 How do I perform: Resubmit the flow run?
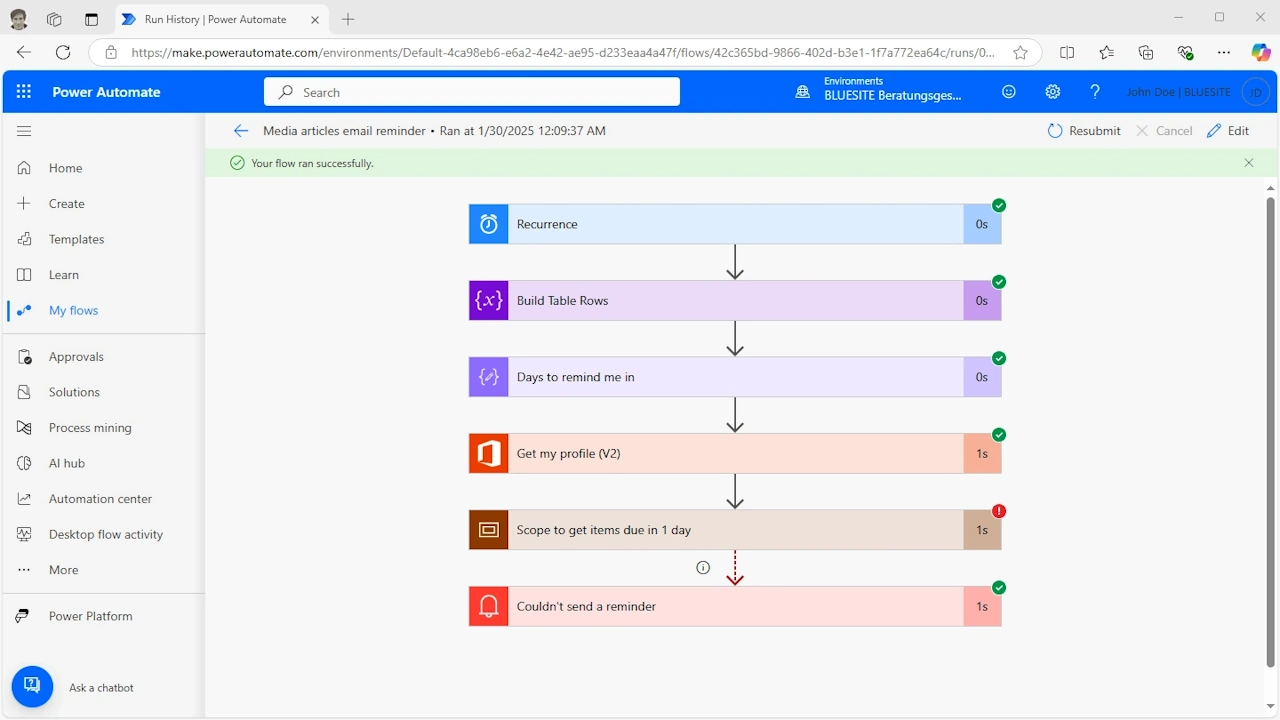1084,130
